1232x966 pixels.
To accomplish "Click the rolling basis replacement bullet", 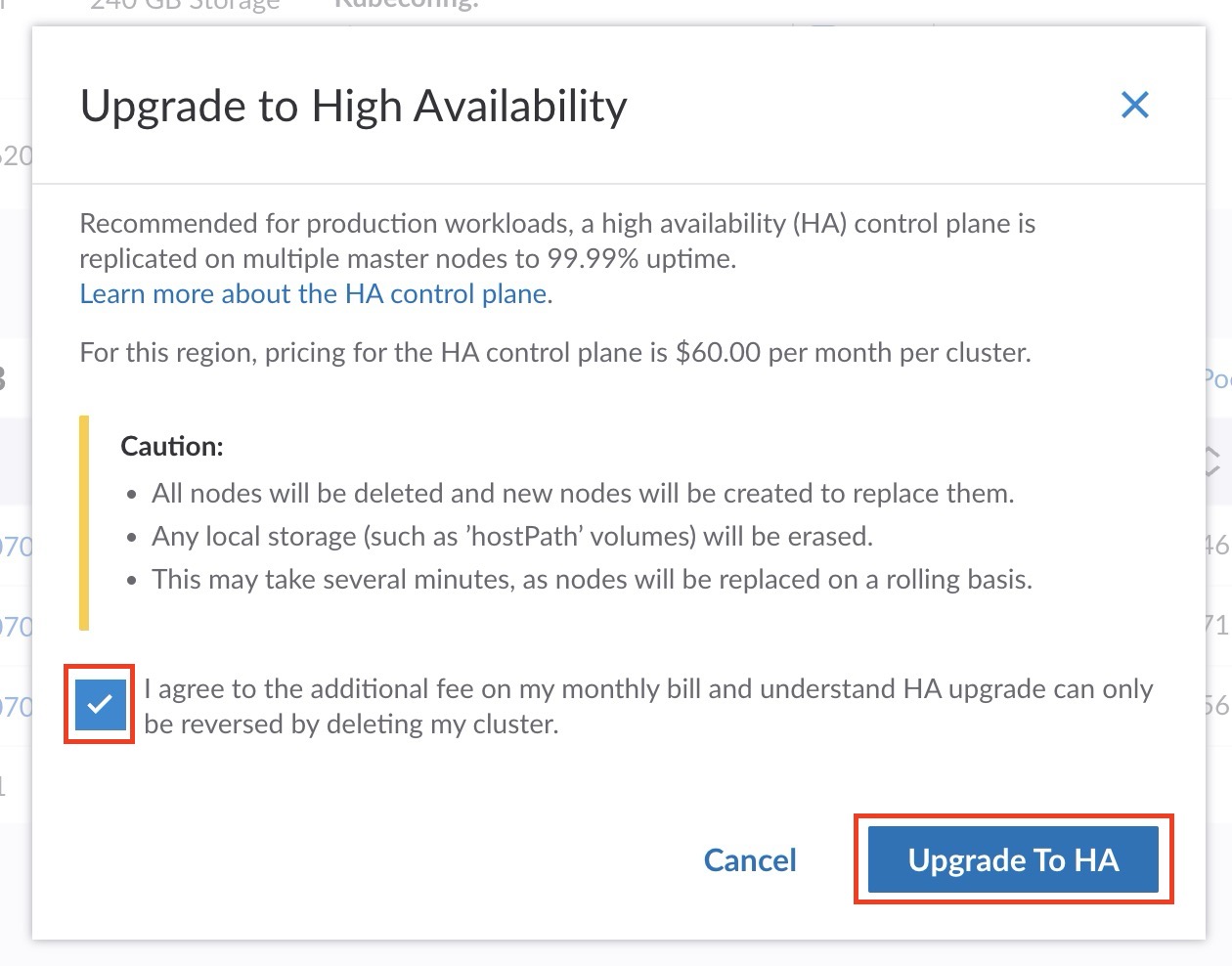I will click(592, 580).
